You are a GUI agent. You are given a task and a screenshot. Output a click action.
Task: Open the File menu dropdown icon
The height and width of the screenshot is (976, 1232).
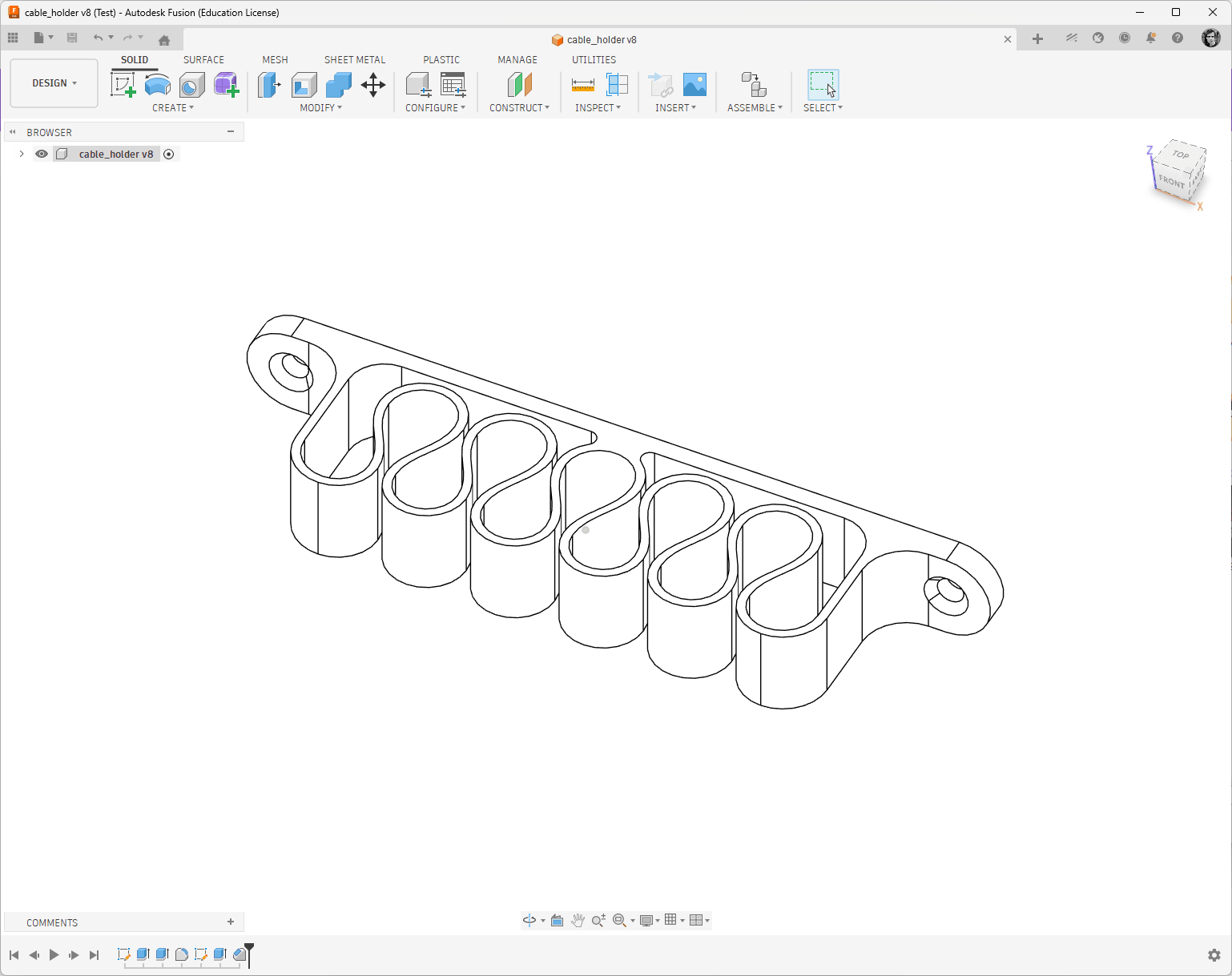(43, 38)
